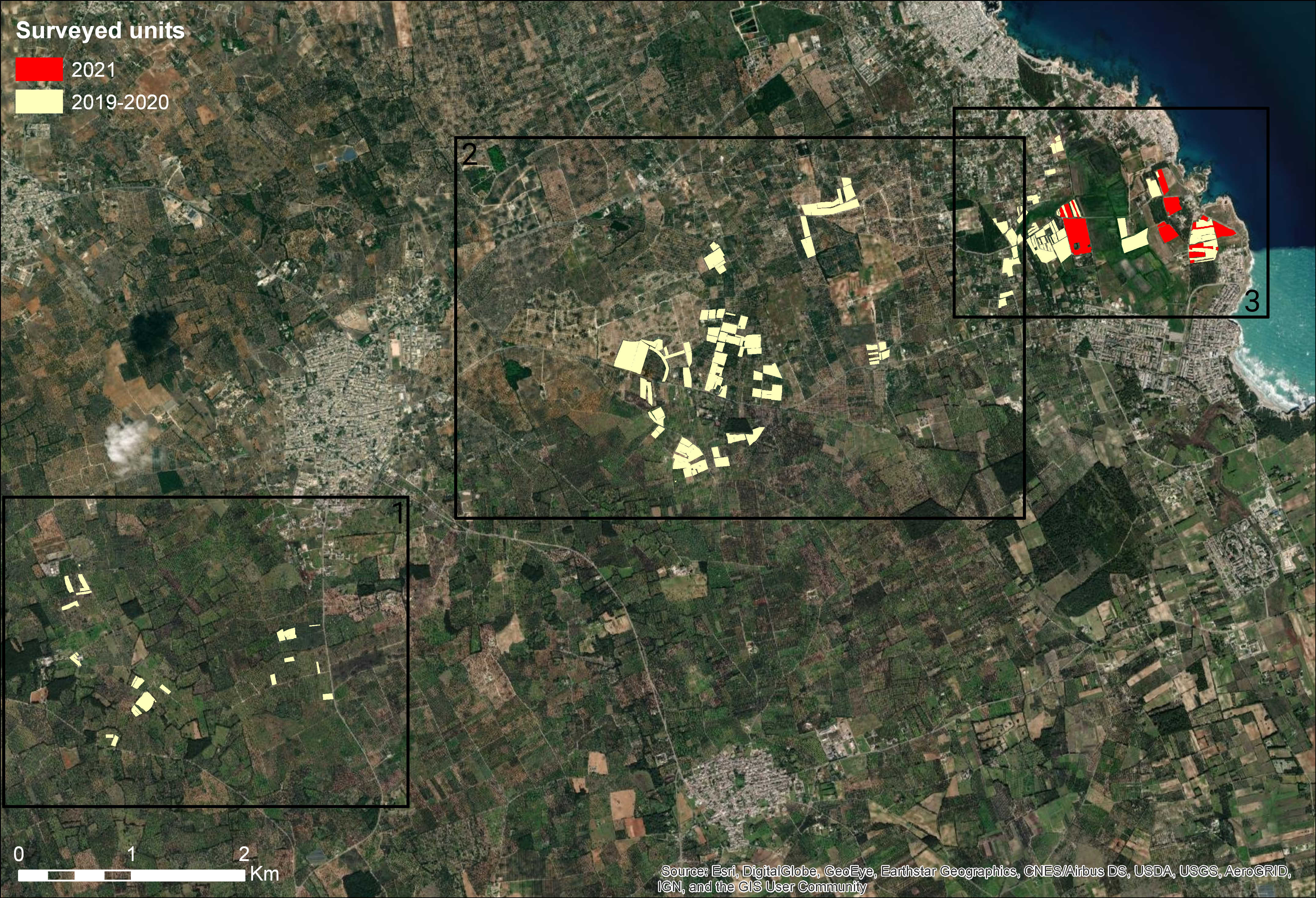
Task: Click the number 2 box label
Action: [469, 154]
